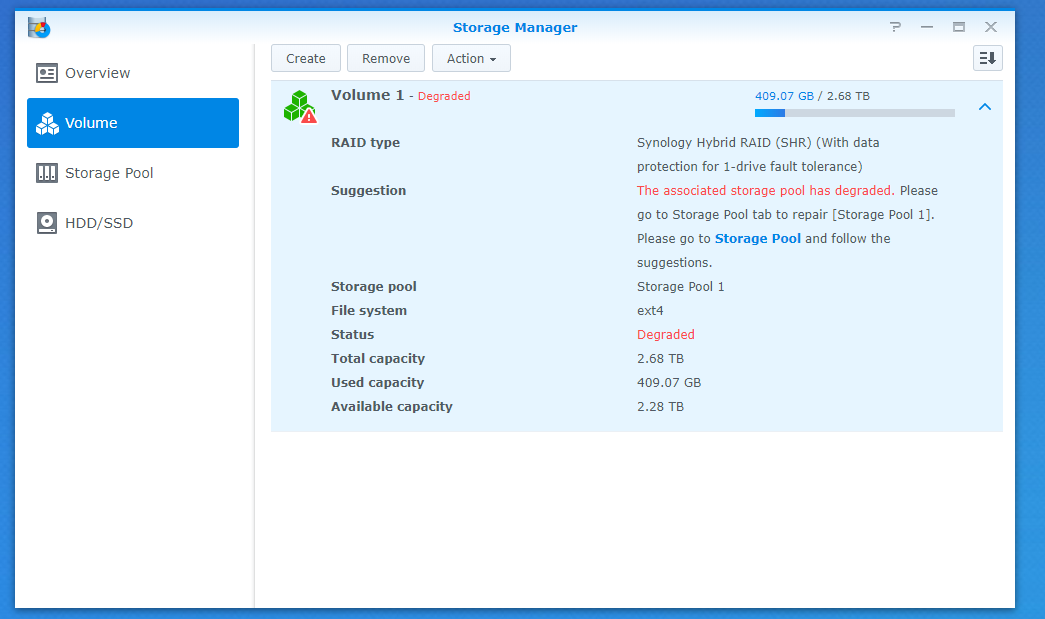Click the Available capacity label
Image resolution: width=1045 pixels, height=619 pixels.
click(392, 406)
